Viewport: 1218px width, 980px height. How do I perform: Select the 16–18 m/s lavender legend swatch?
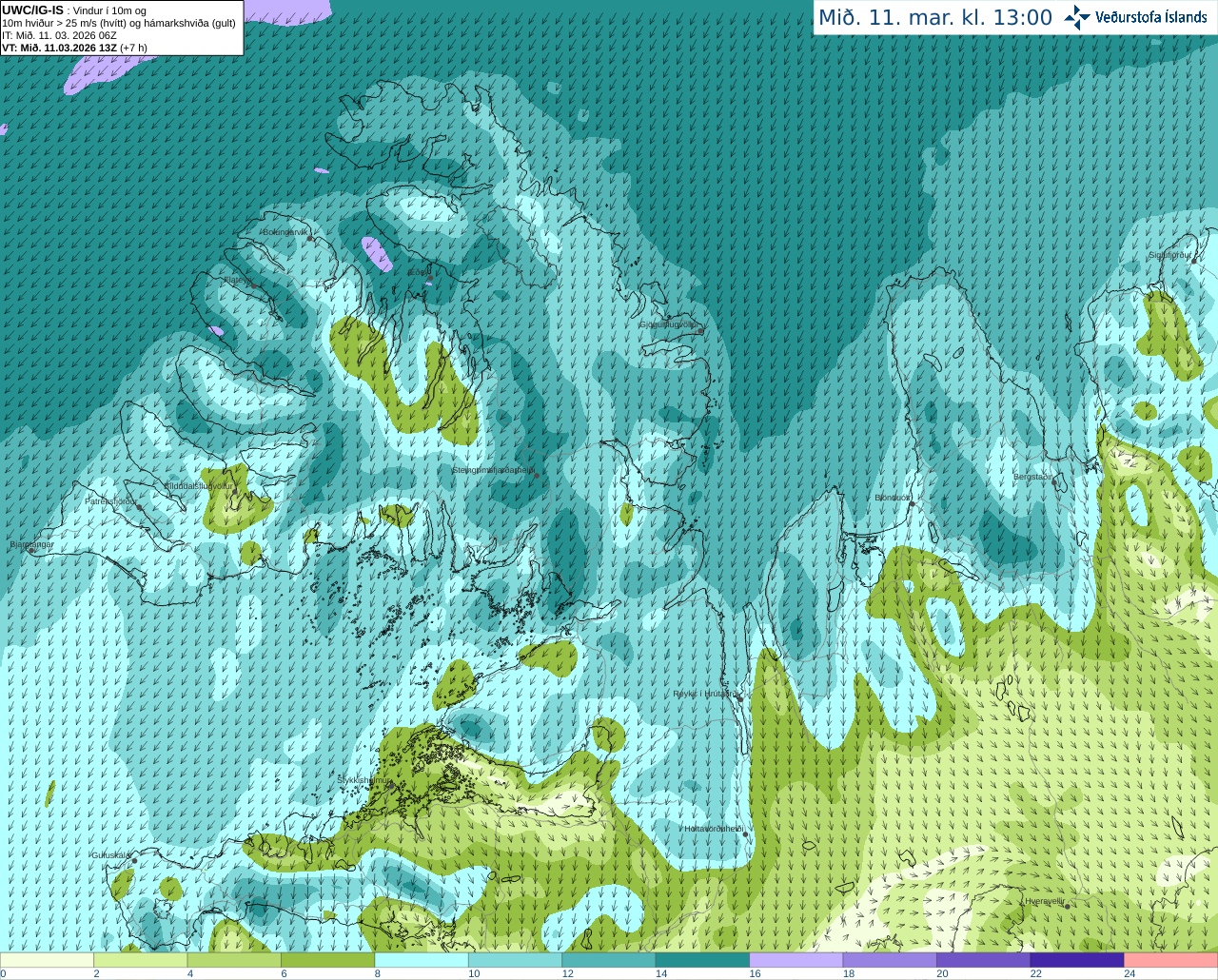pos(797,960)
